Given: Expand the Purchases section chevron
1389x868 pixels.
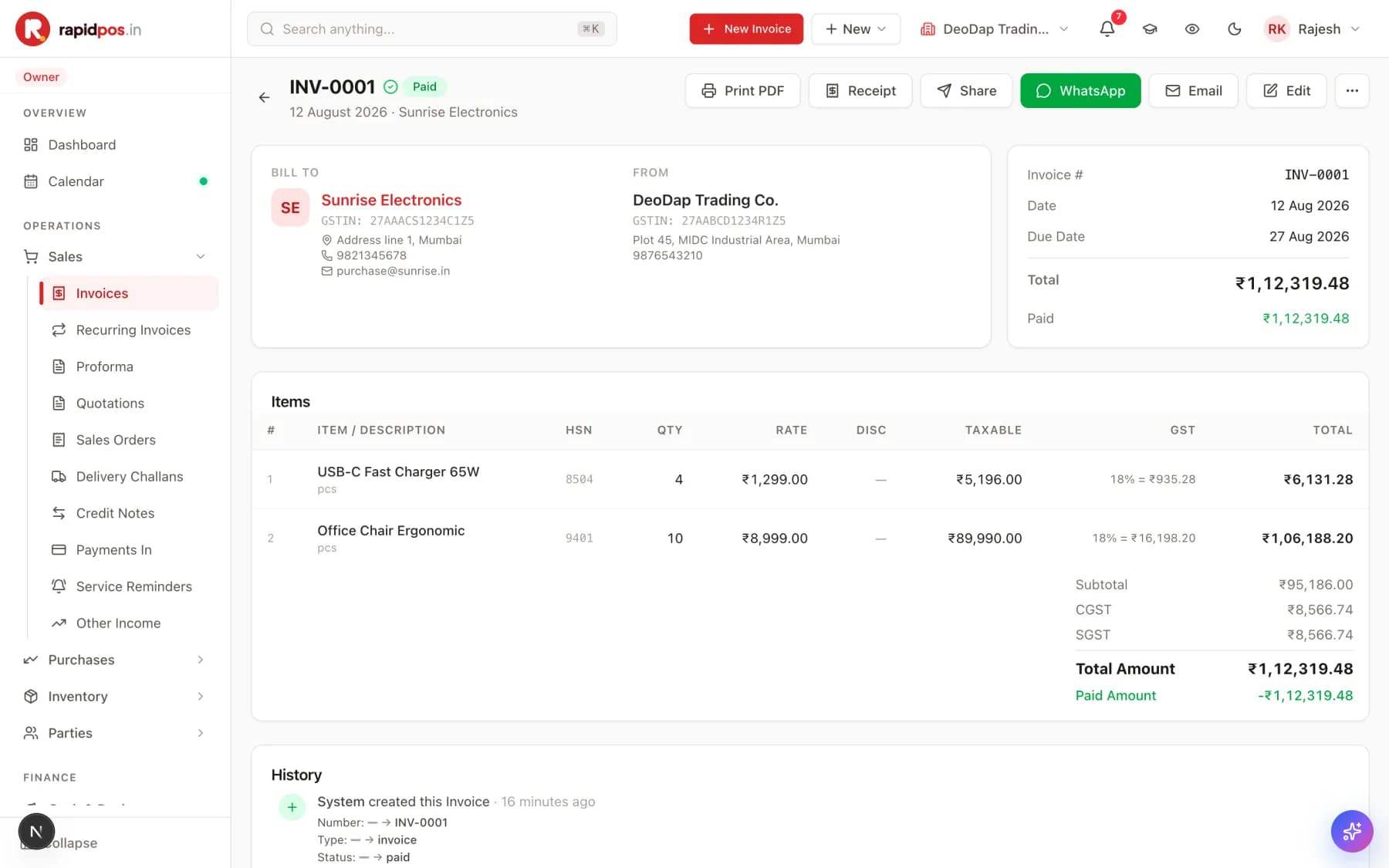Looking at the screenshot, I should pos(201,660).
